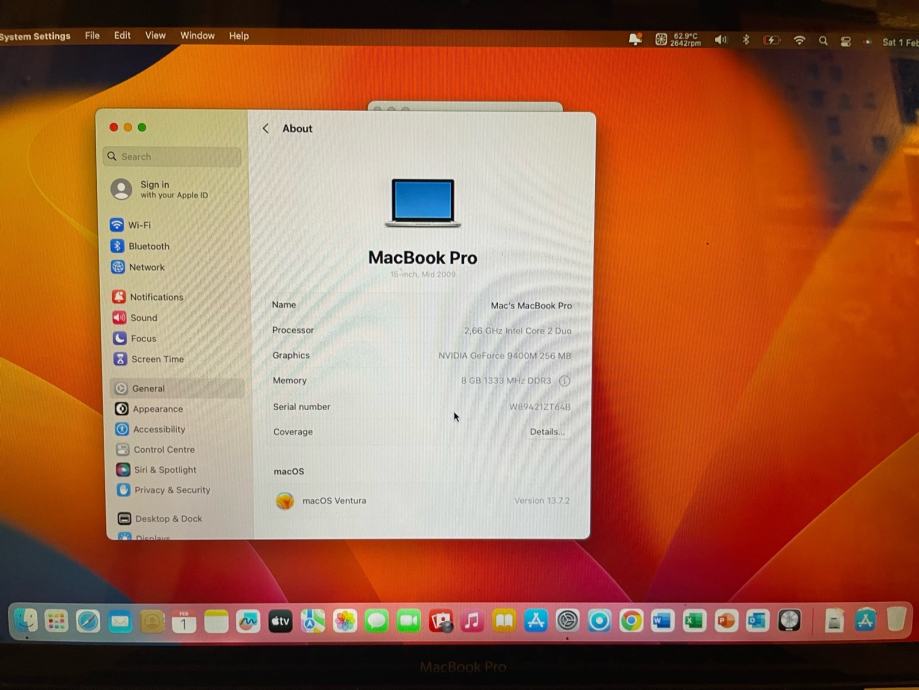Open the Trash in the Dock

(x=896, y=620)
